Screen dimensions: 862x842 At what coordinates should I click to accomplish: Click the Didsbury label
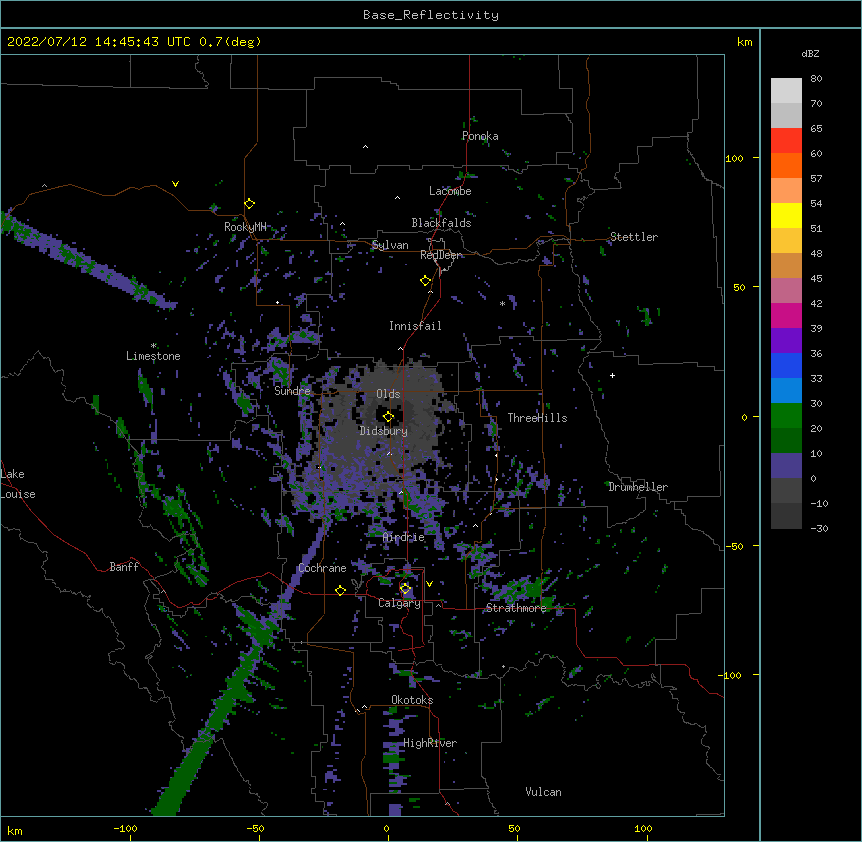(384, 431)
